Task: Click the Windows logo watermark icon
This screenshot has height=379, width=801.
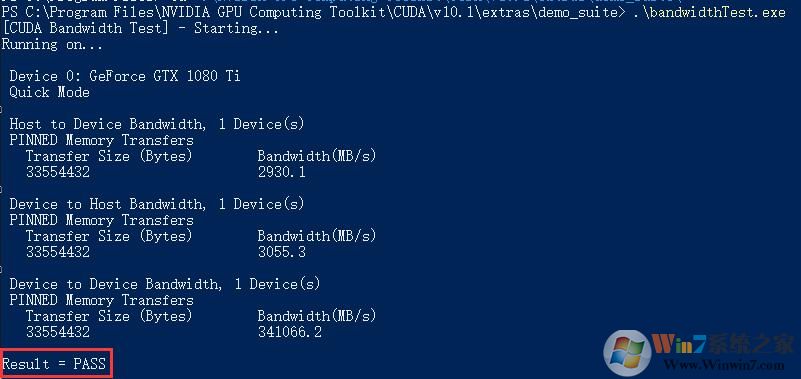Action: click(628, 352)
